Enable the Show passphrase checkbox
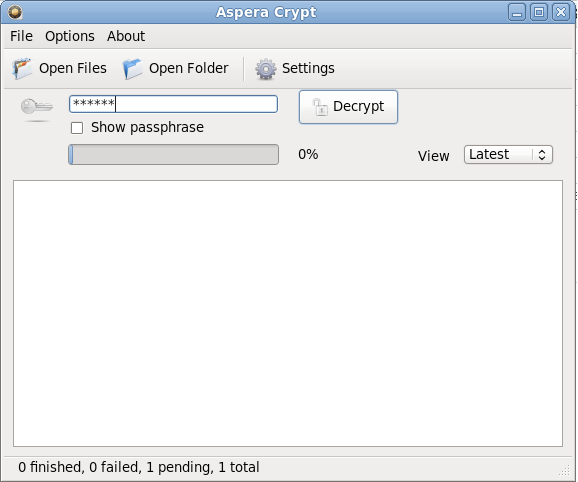Image resolution: width=578 pixels, height=482 pixels. click(x=77, y=128)
